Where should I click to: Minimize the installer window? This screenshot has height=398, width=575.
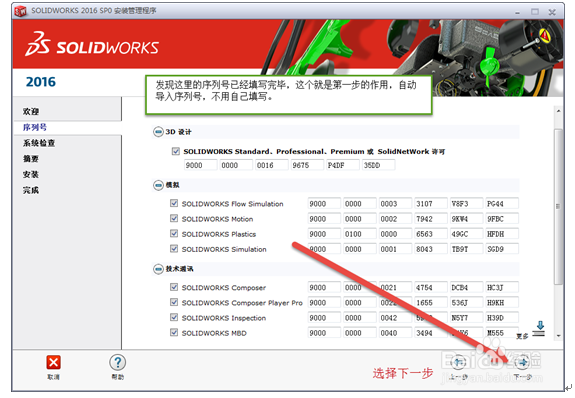click(517, 12)
